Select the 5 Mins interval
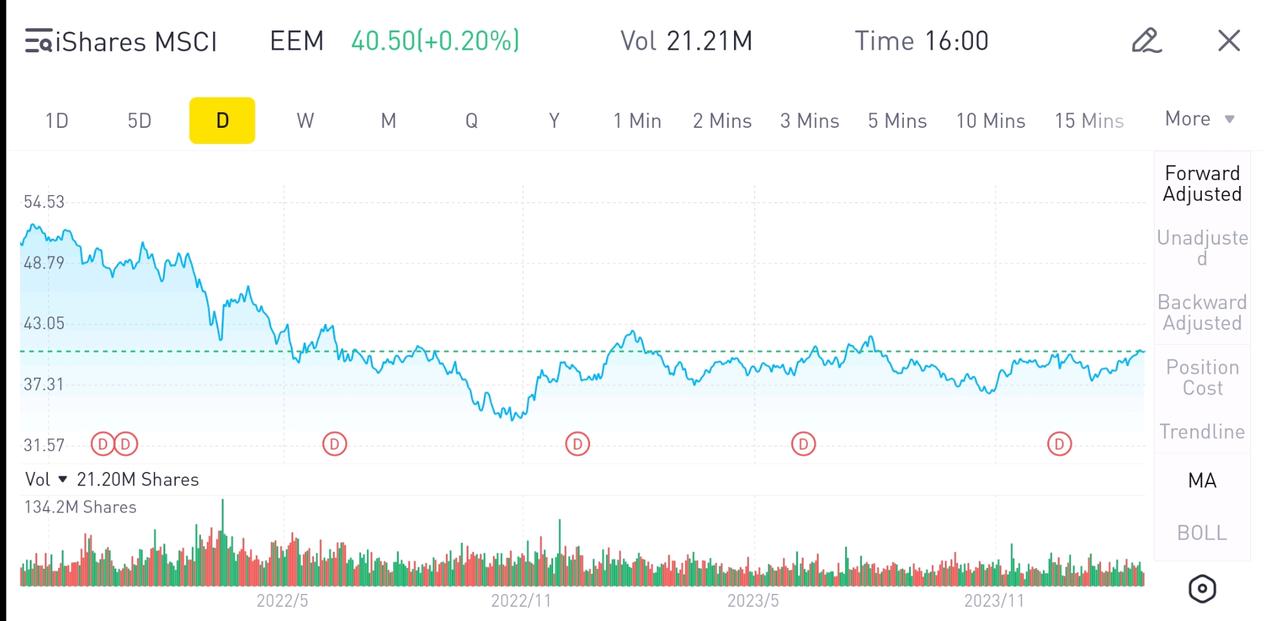1280x621 pixels. tap(897, 120)
